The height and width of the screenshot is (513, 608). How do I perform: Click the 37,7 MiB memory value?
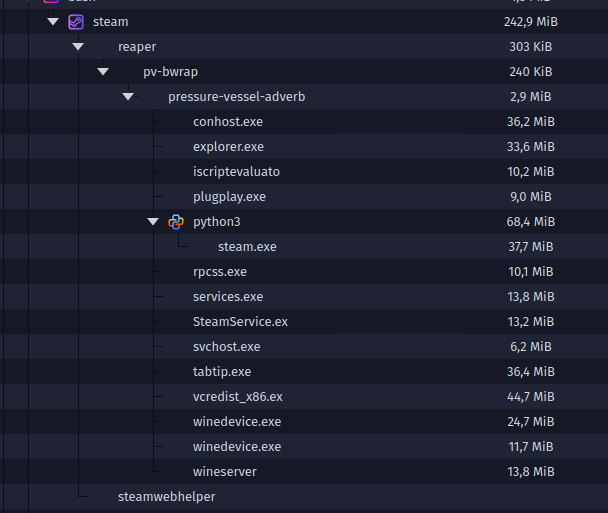click(531, 247)
